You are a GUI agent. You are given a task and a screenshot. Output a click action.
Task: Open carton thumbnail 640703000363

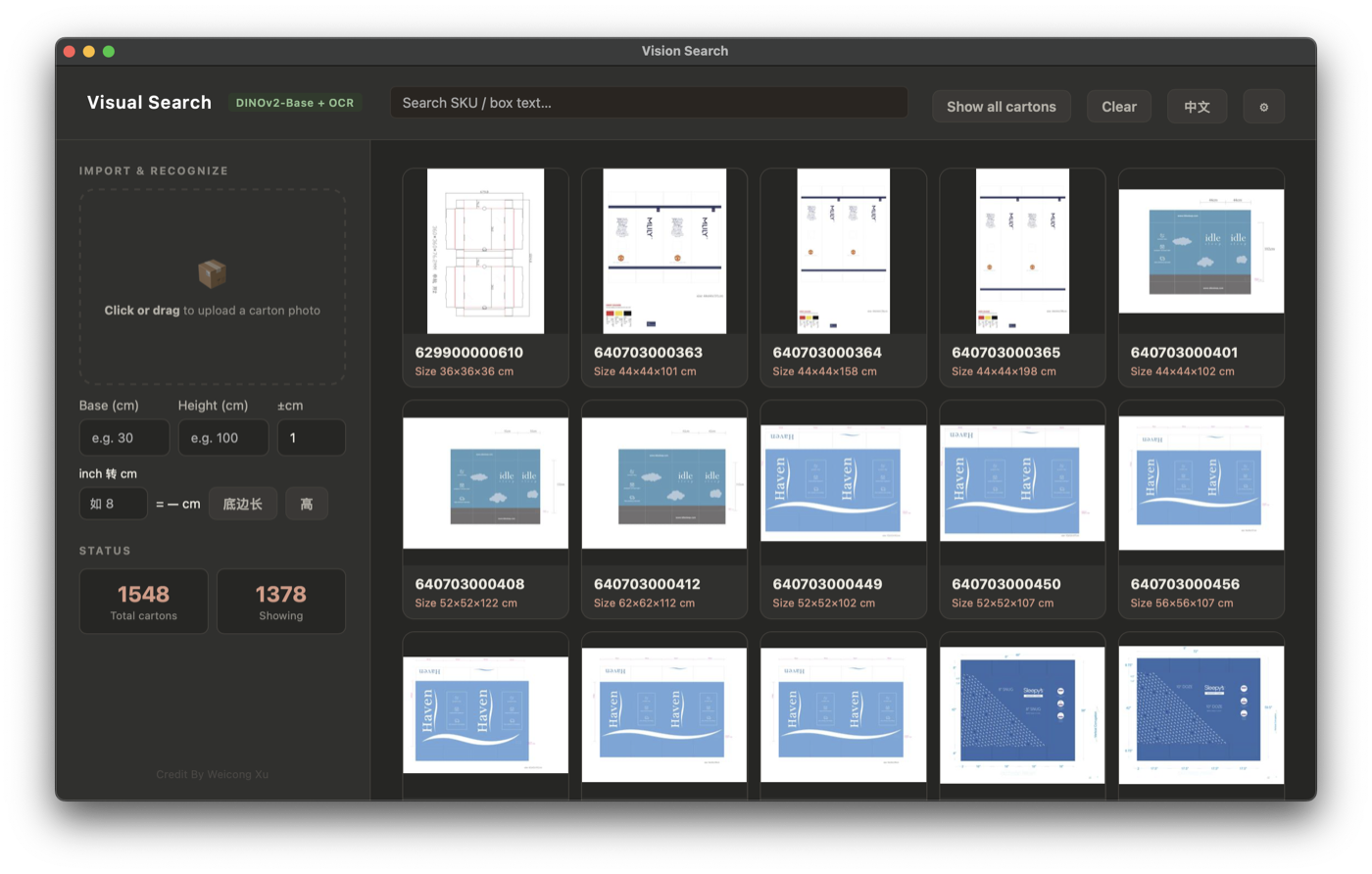664,251
